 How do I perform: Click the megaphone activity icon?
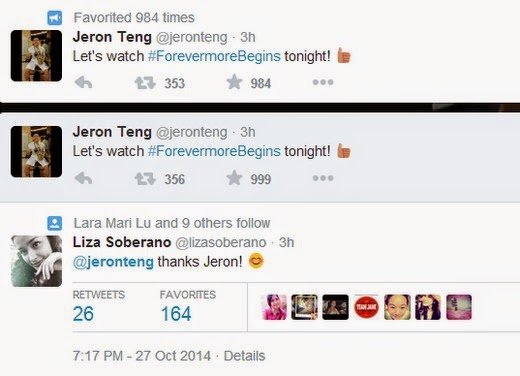pos(55,18)
